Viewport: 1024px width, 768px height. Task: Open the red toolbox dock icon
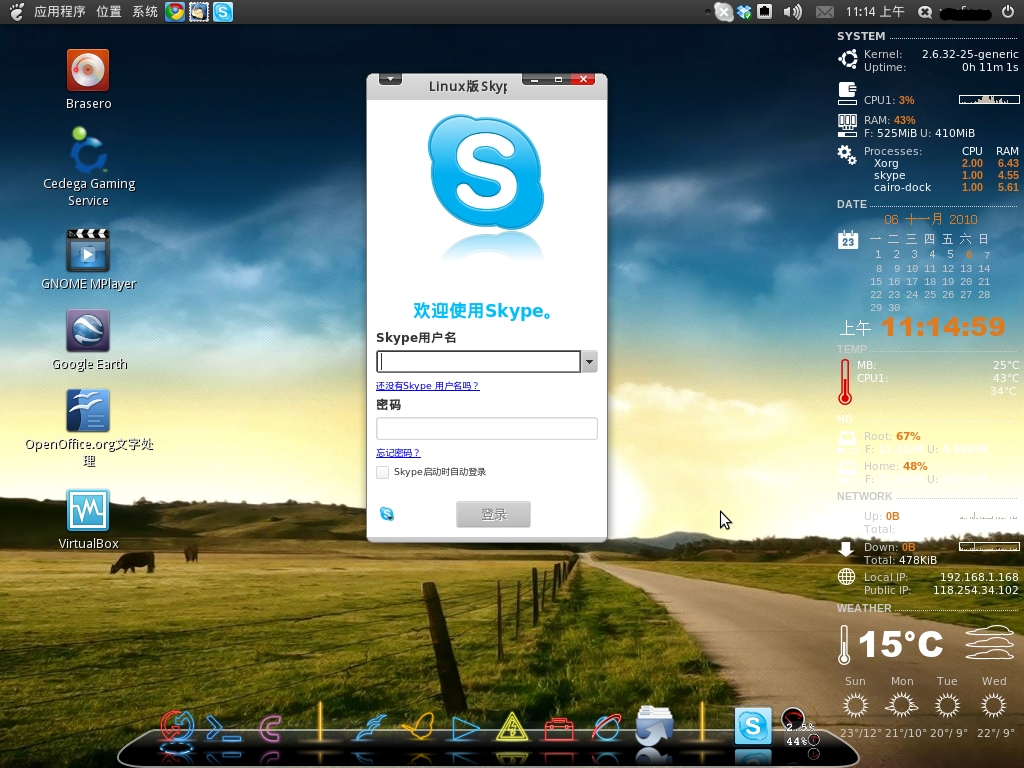click(x=559, y=729)
